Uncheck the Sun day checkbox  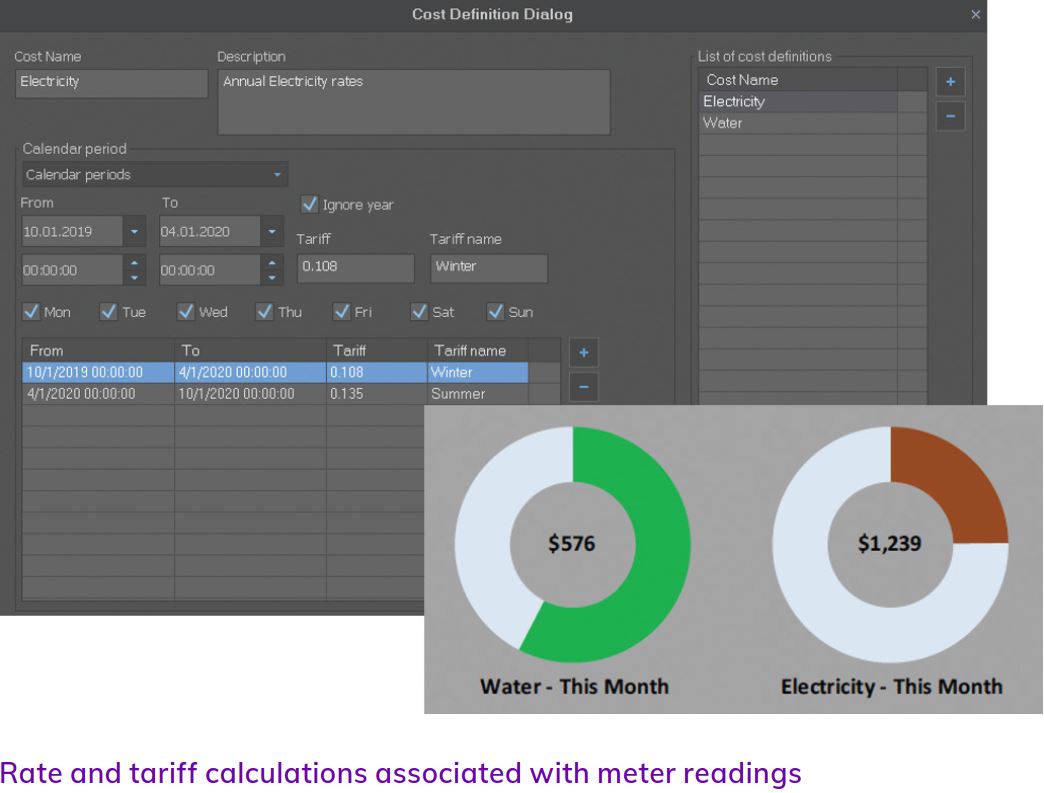pos(496,312)
